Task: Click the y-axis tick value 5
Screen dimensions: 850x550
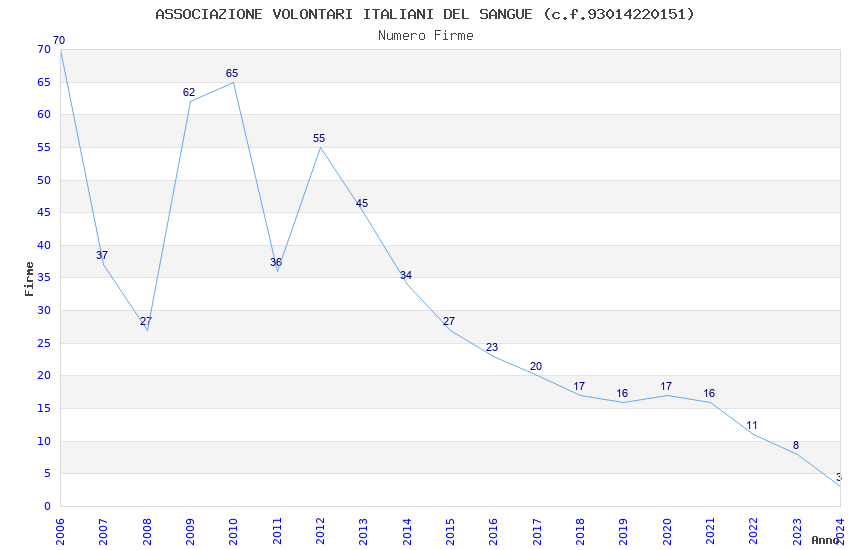Action: [x=47, y=474]
